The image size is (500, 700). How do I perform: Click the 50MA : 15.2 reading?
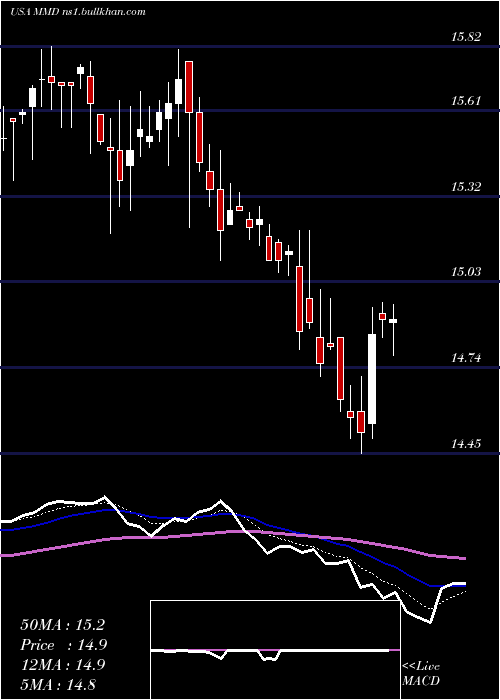(62, 625)
